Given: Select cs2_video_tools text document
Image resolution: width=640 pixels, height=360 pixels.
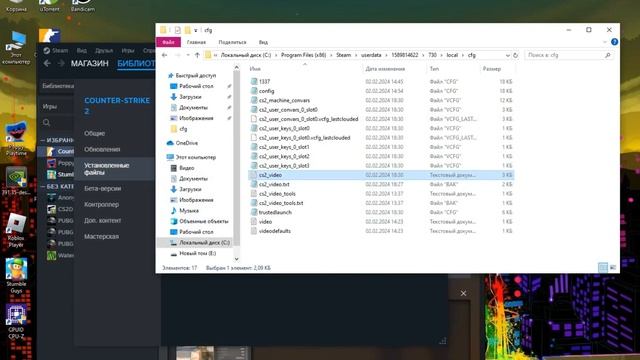Looking at the screenshot, I should 277,194.
